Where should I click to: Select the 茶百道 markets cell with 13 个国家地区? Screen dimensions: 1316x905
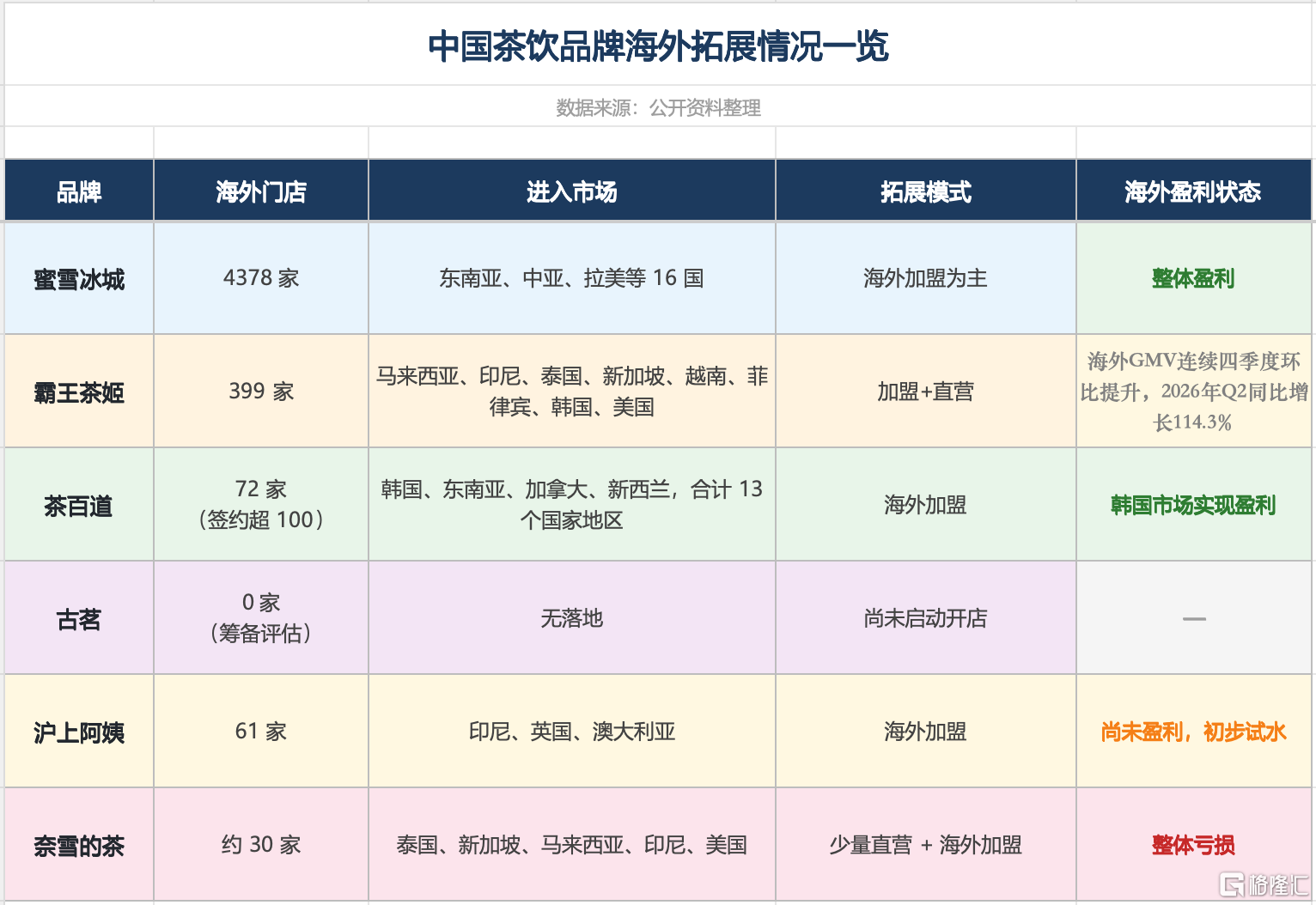coord(572,505)
